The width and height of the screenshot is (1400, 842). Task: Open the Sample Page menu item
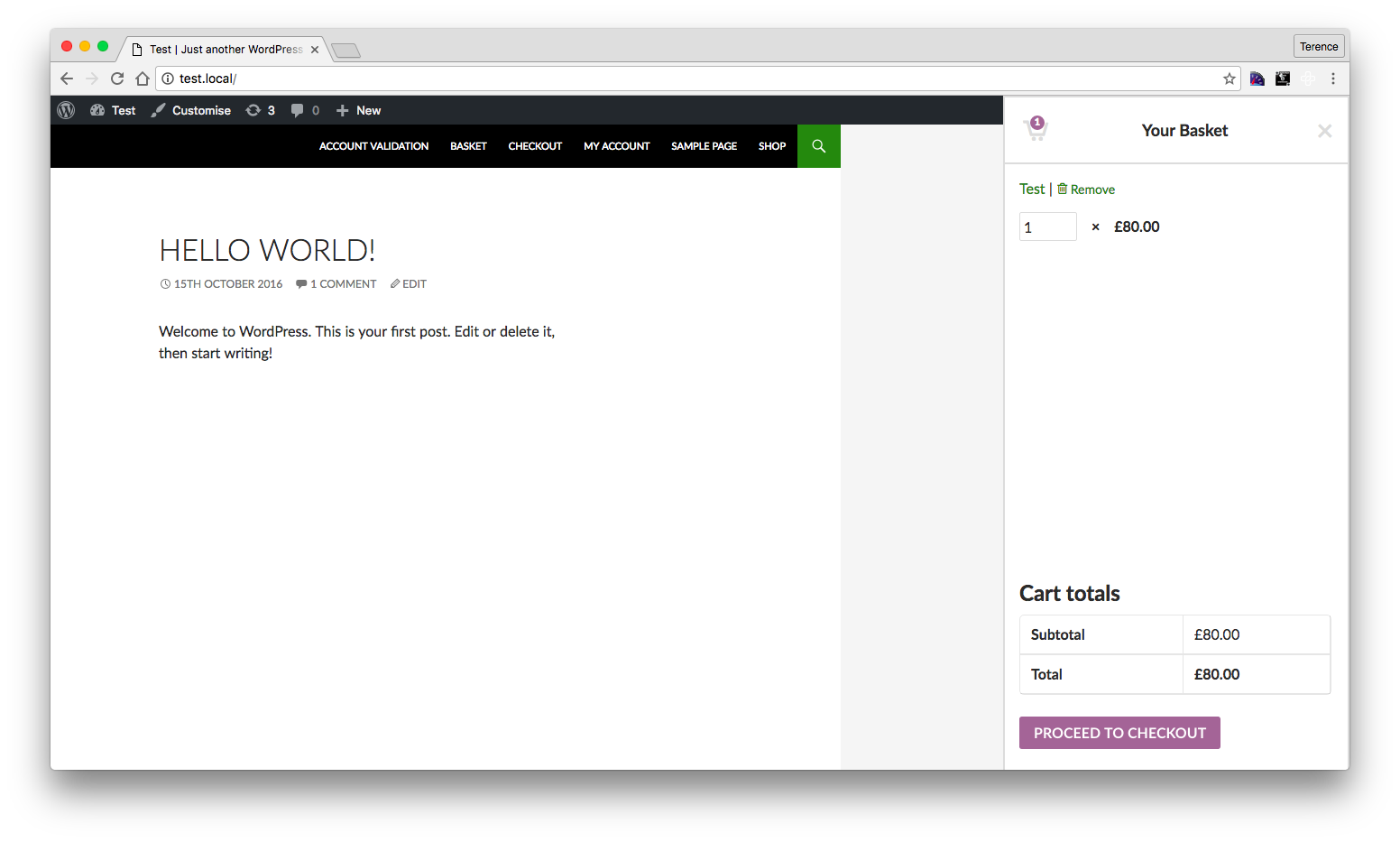pos(704,146)
